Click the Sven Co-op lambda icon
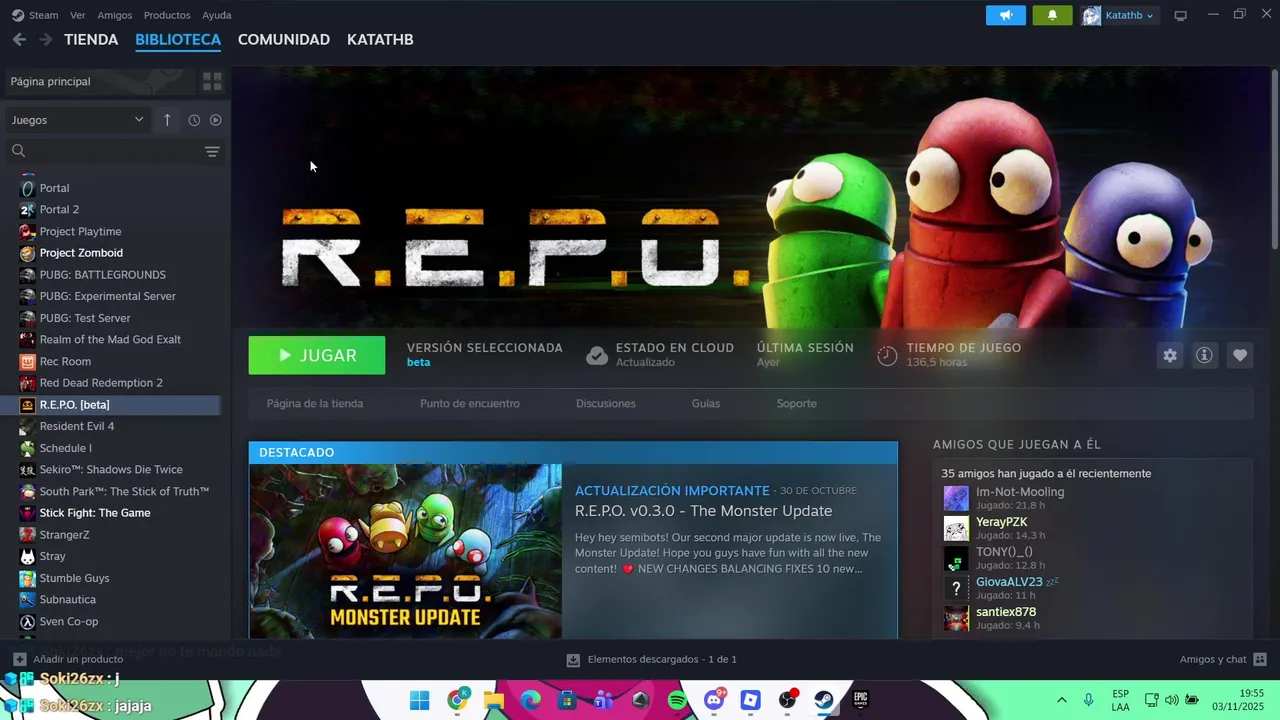This screenshot has height=720, width=1280. click(28, 621)
